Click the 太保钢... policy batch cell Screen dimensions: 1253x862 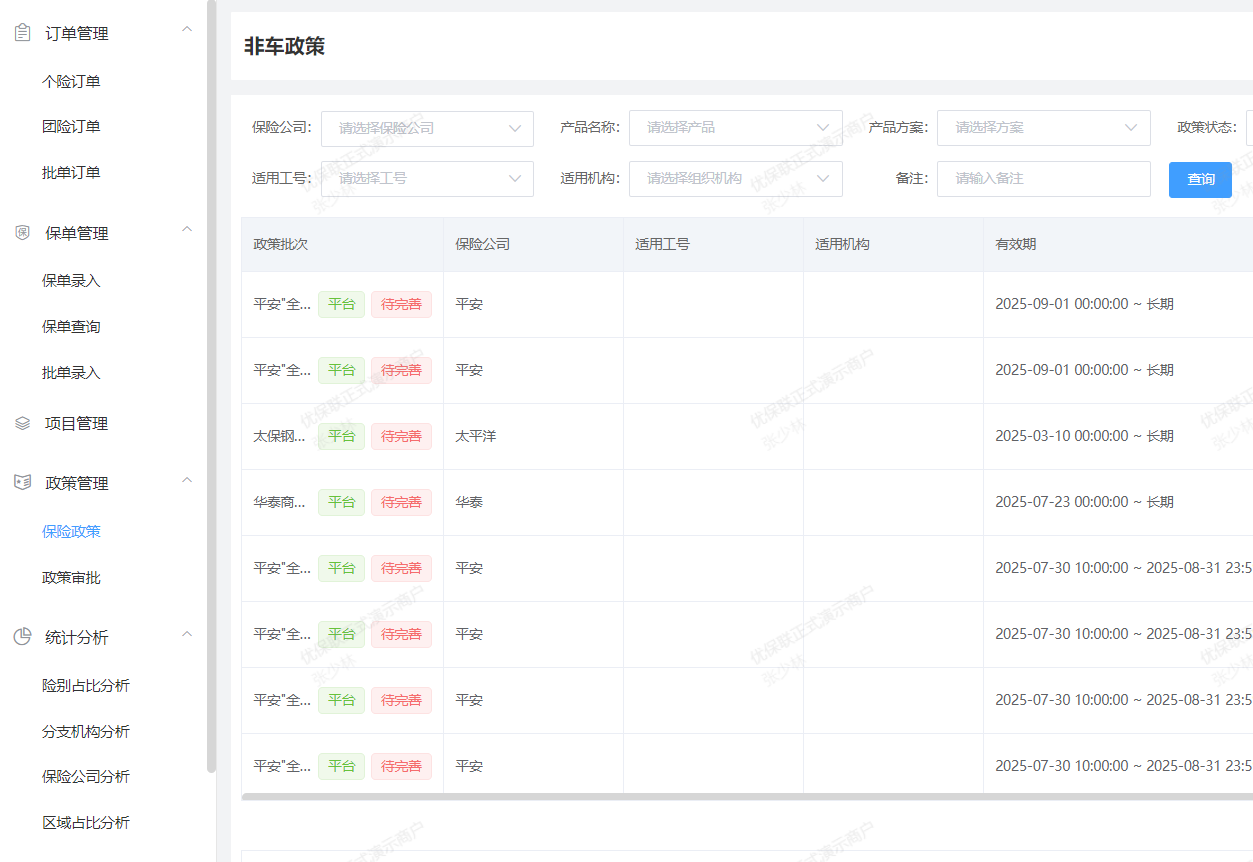pyautogui.click(x=280, y=437)
